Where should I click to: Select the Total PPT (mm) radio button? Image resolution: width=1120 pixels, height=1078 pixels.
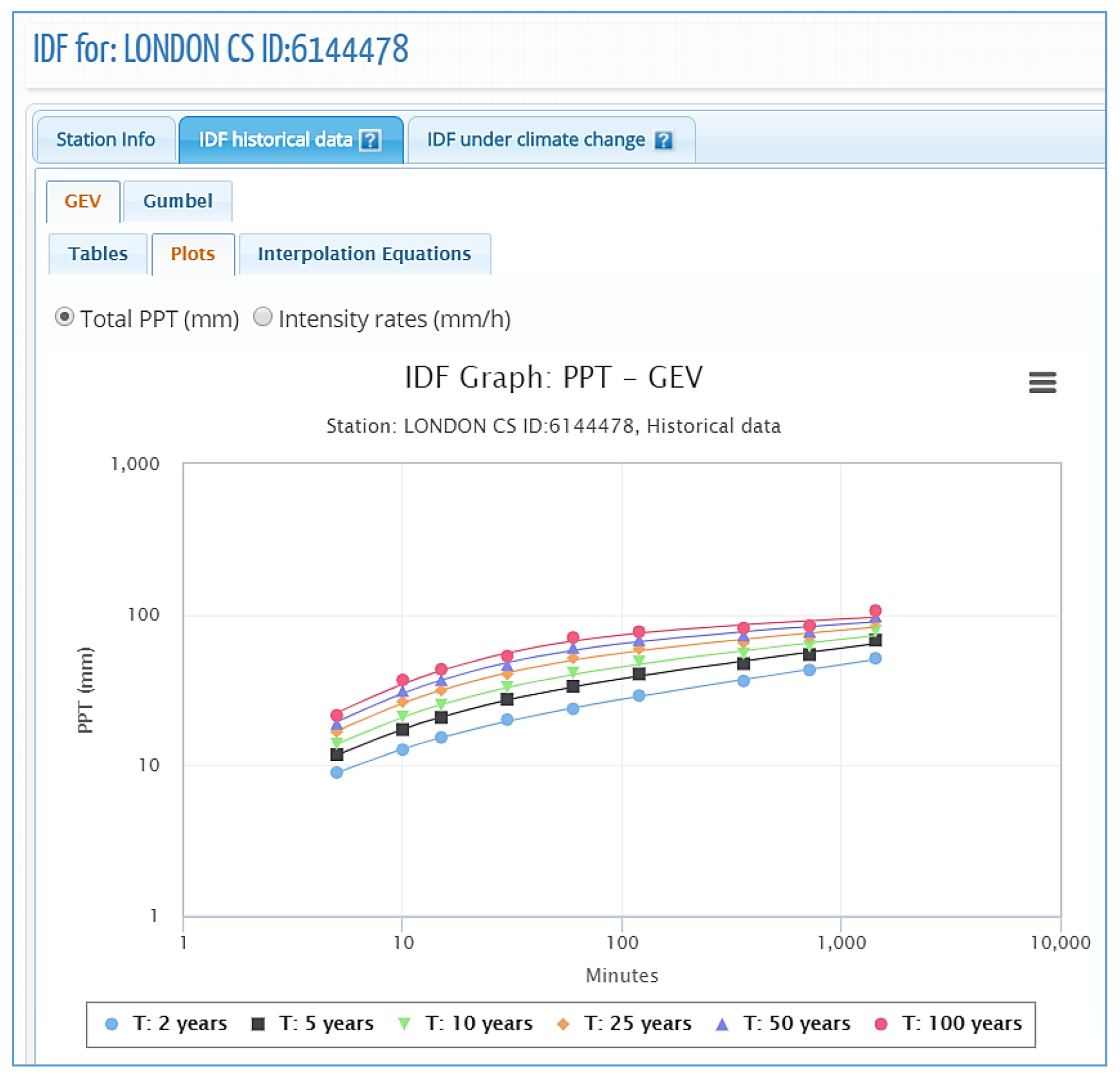pos(65,317)
